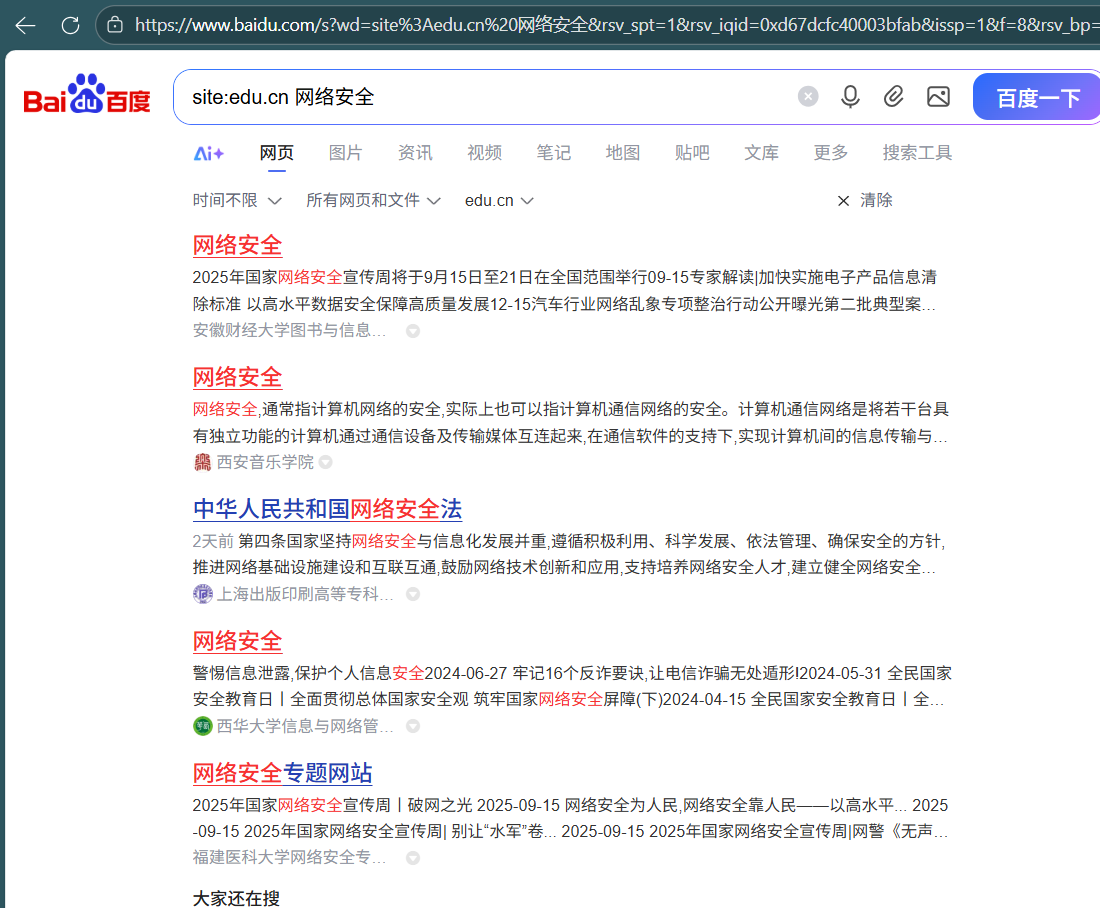Open 网络安全 result from 西华大学
Viewport: 1100px width, 908px height.
coord(238,641)
